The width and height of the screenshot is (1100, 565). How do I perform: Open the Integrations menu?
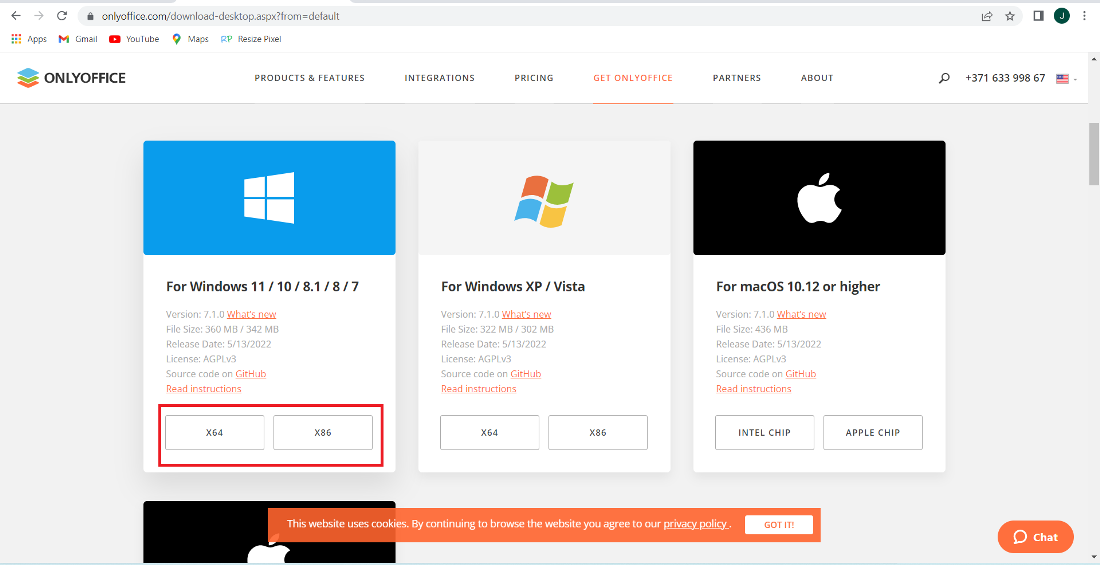click(x=440, y=78)
